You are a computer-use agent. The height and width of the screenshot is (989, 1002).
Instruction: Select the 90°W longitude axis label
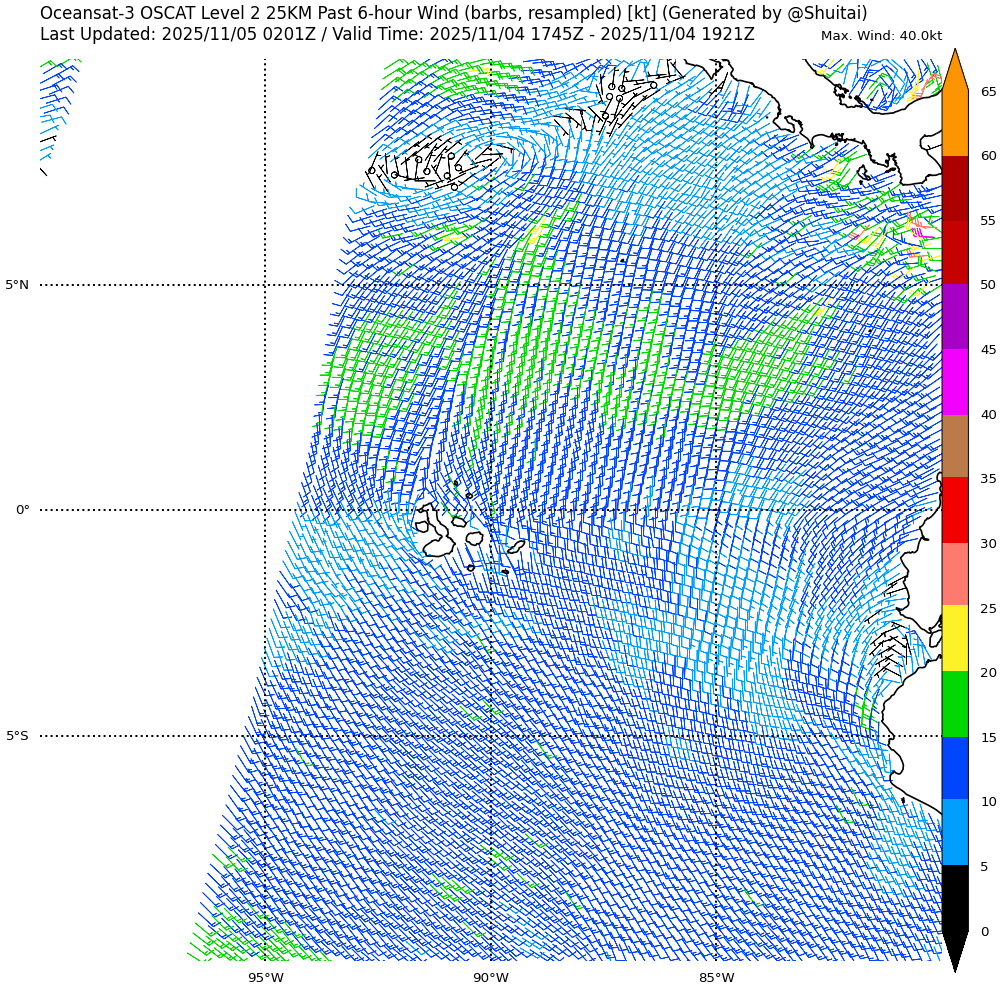coord(490,978)
